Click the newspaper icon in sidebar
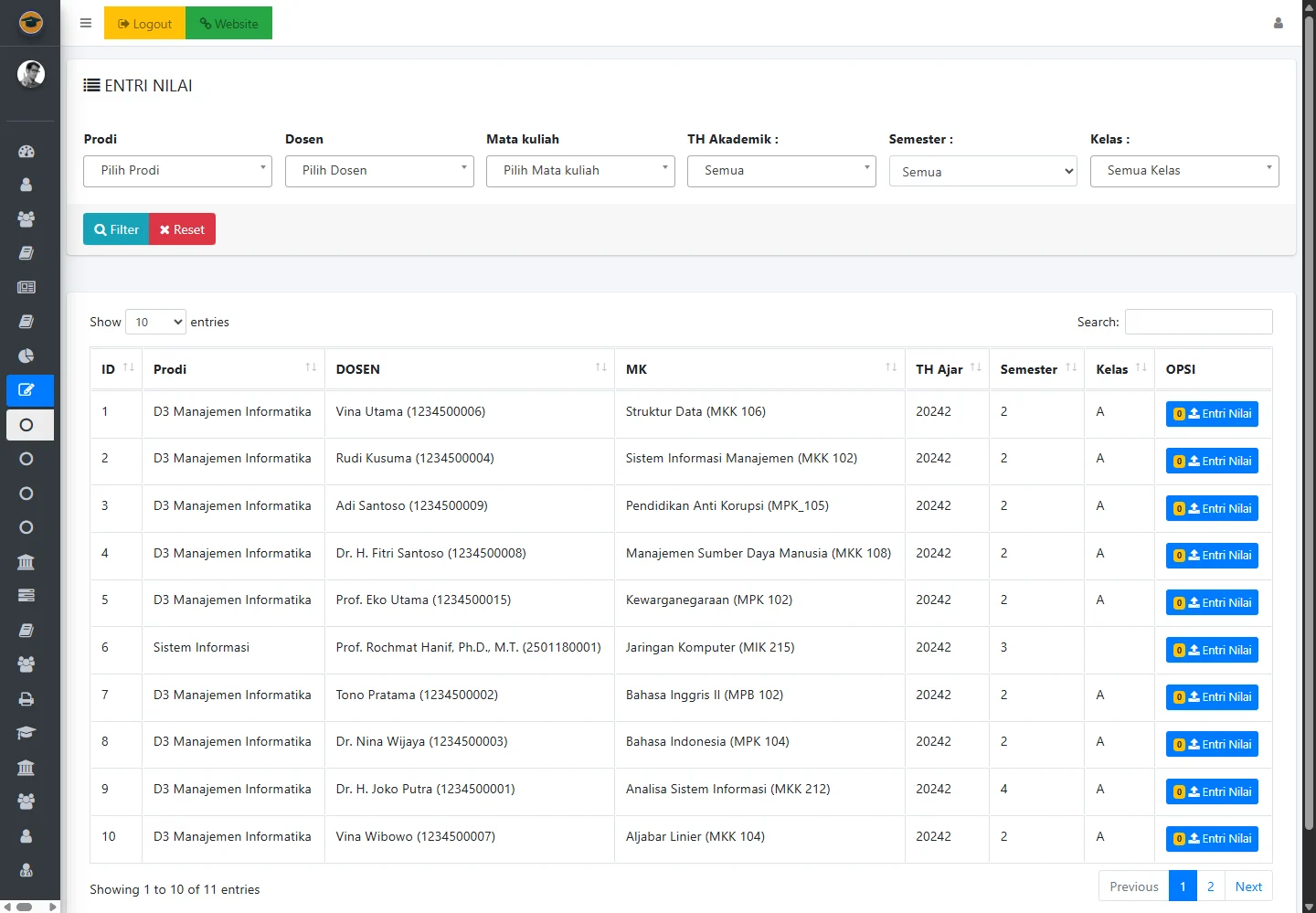The height and width of the screenshot is (913, 1316). coord(27,287)
